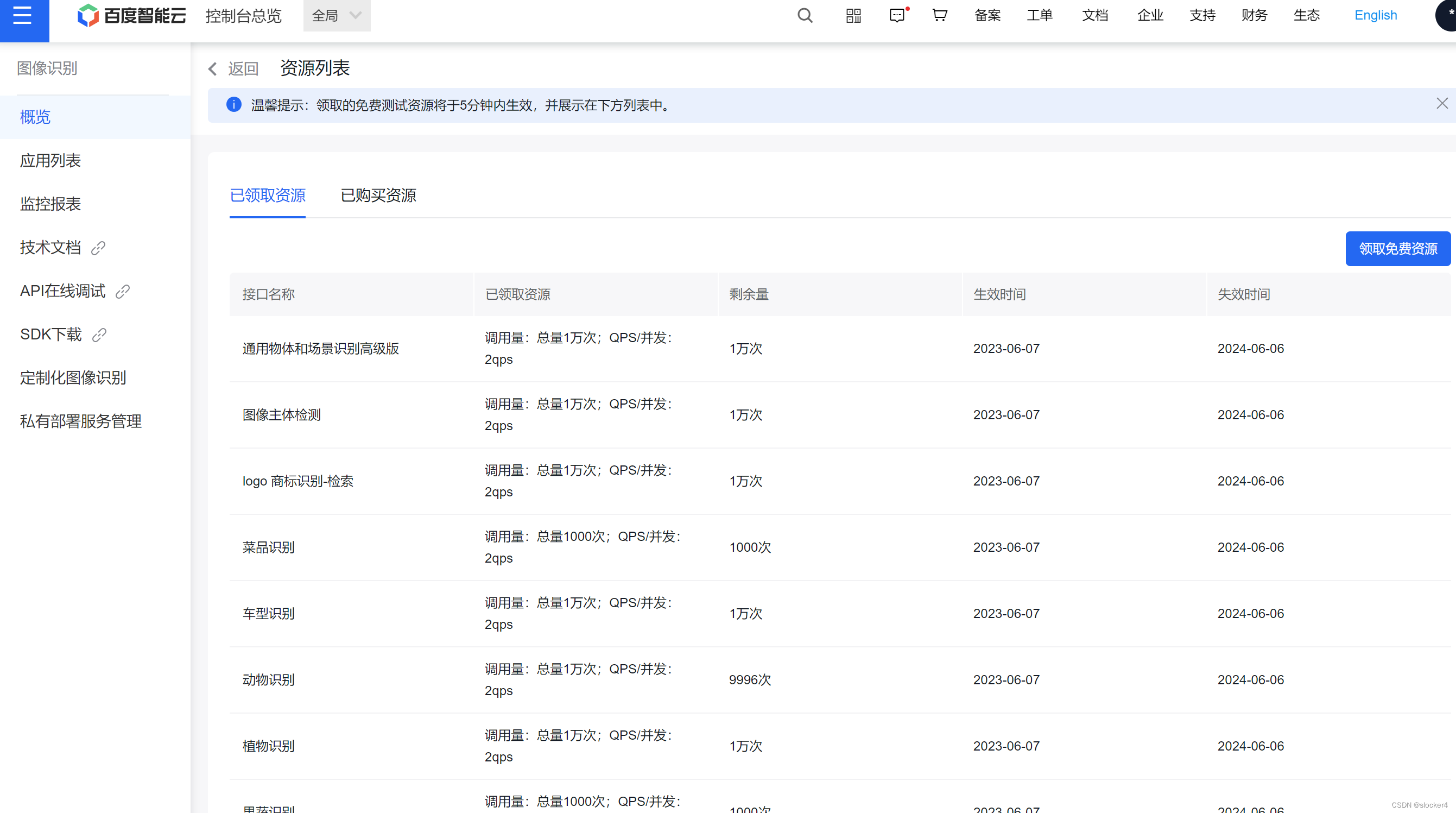This screenshot has width=1456, height=813.
Task: Click the 百度智能云 logo
Action: coord(131,15)
